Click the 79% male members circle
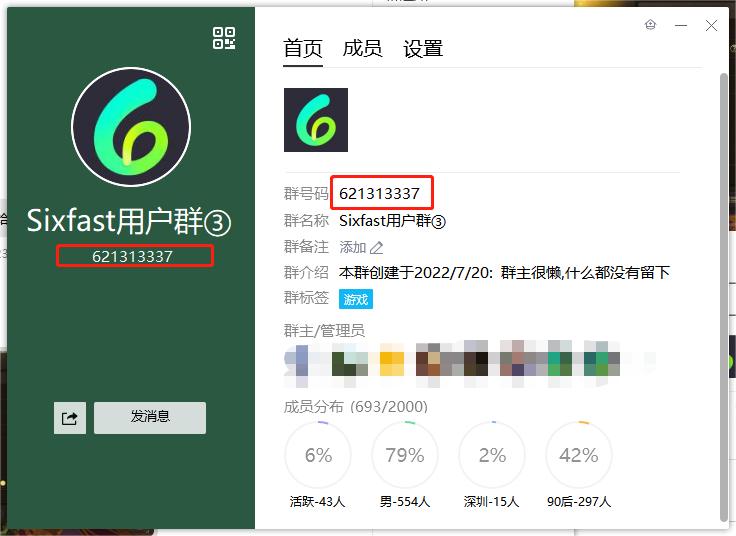This screenshot has height=536, width=736. [x=405, y=456]
